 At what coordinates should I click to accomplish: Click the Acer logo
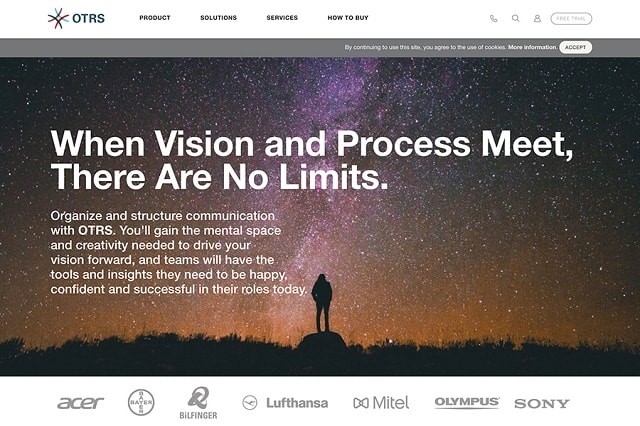click(x=80, y=403)
